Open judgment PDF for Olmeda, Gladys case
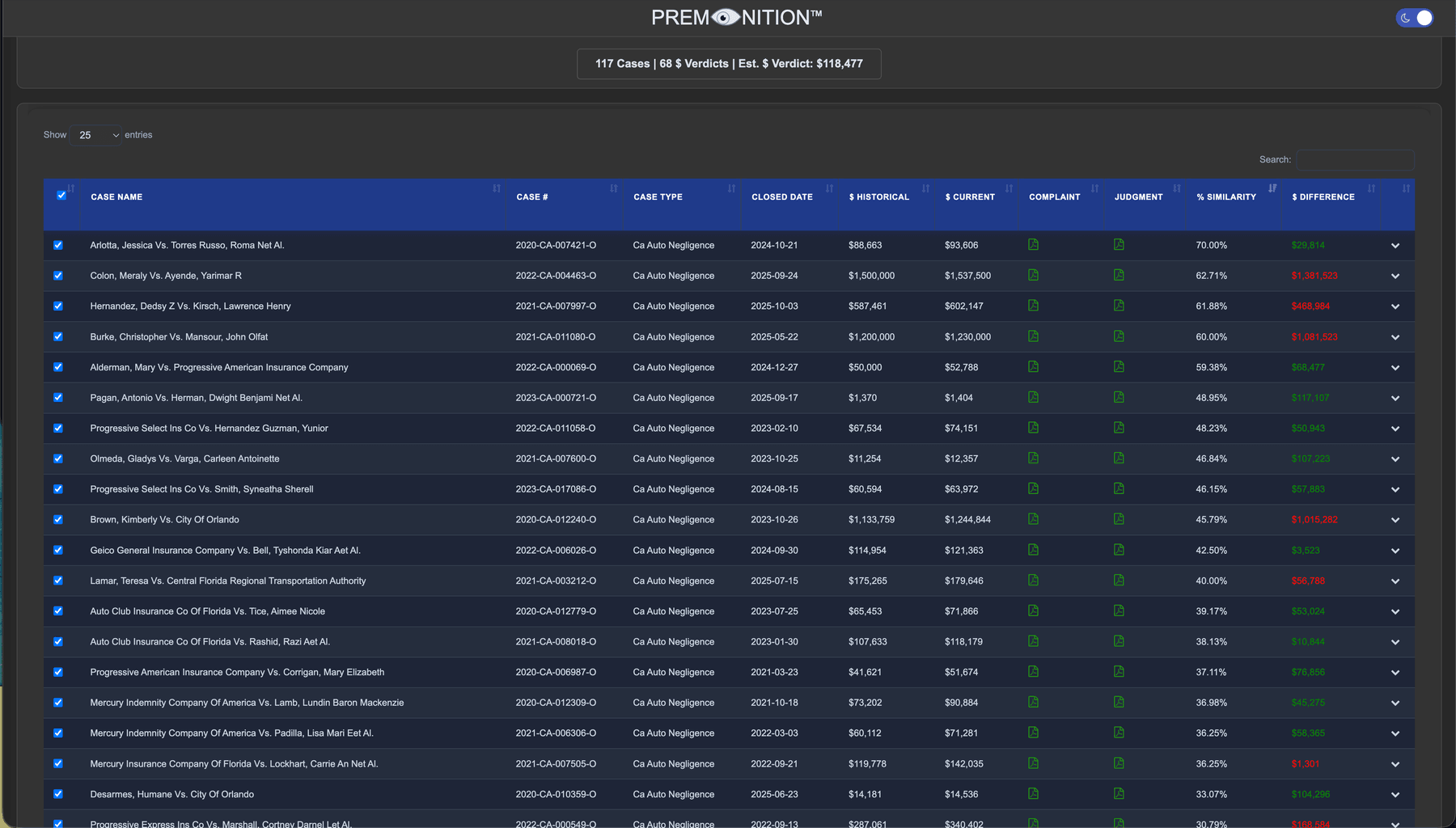Screen dimensions: 1456x828 [1119, 458]
